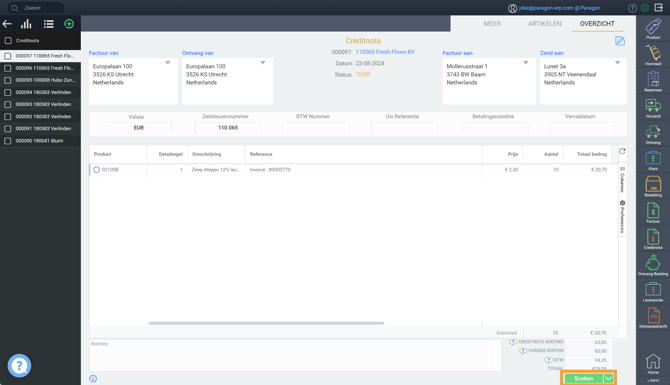Expand the Factuur van address dropdown
Image resolution: width=670 pixels, height=385 pixels.
tap(168, 63)
